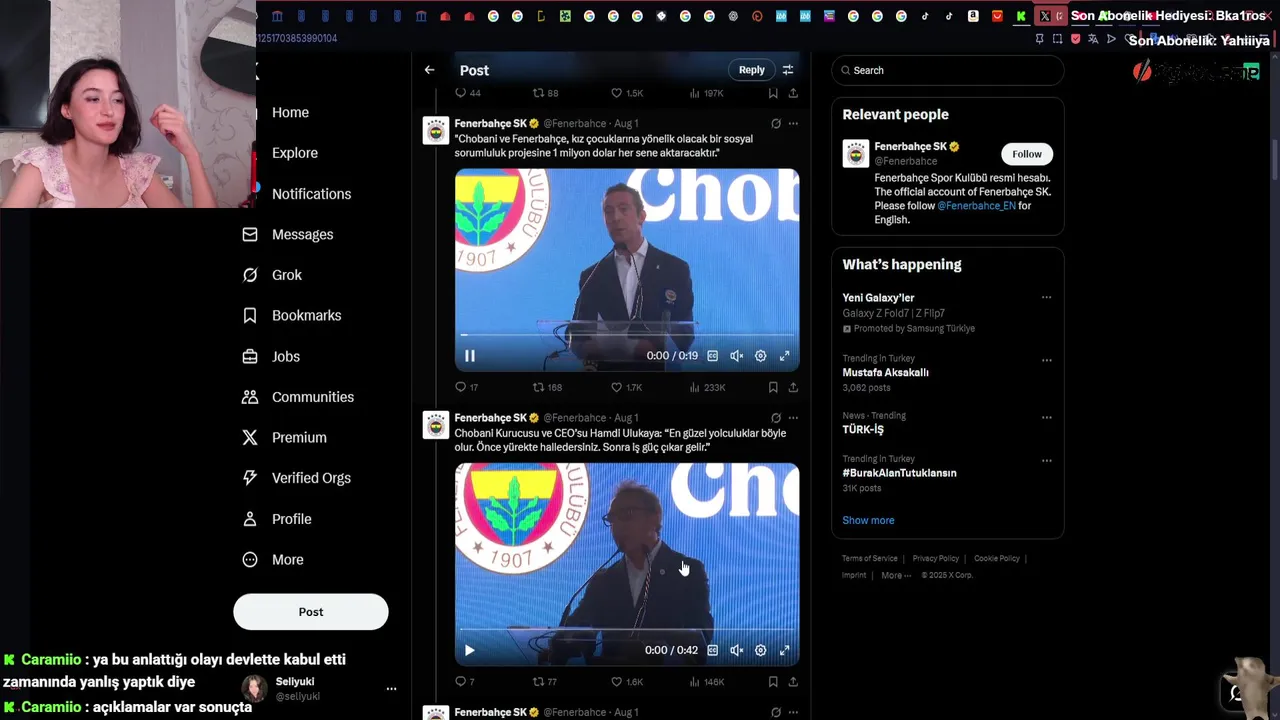Click the More circle icon in sidebar
1280x720 pixels.
pos(250,559)
